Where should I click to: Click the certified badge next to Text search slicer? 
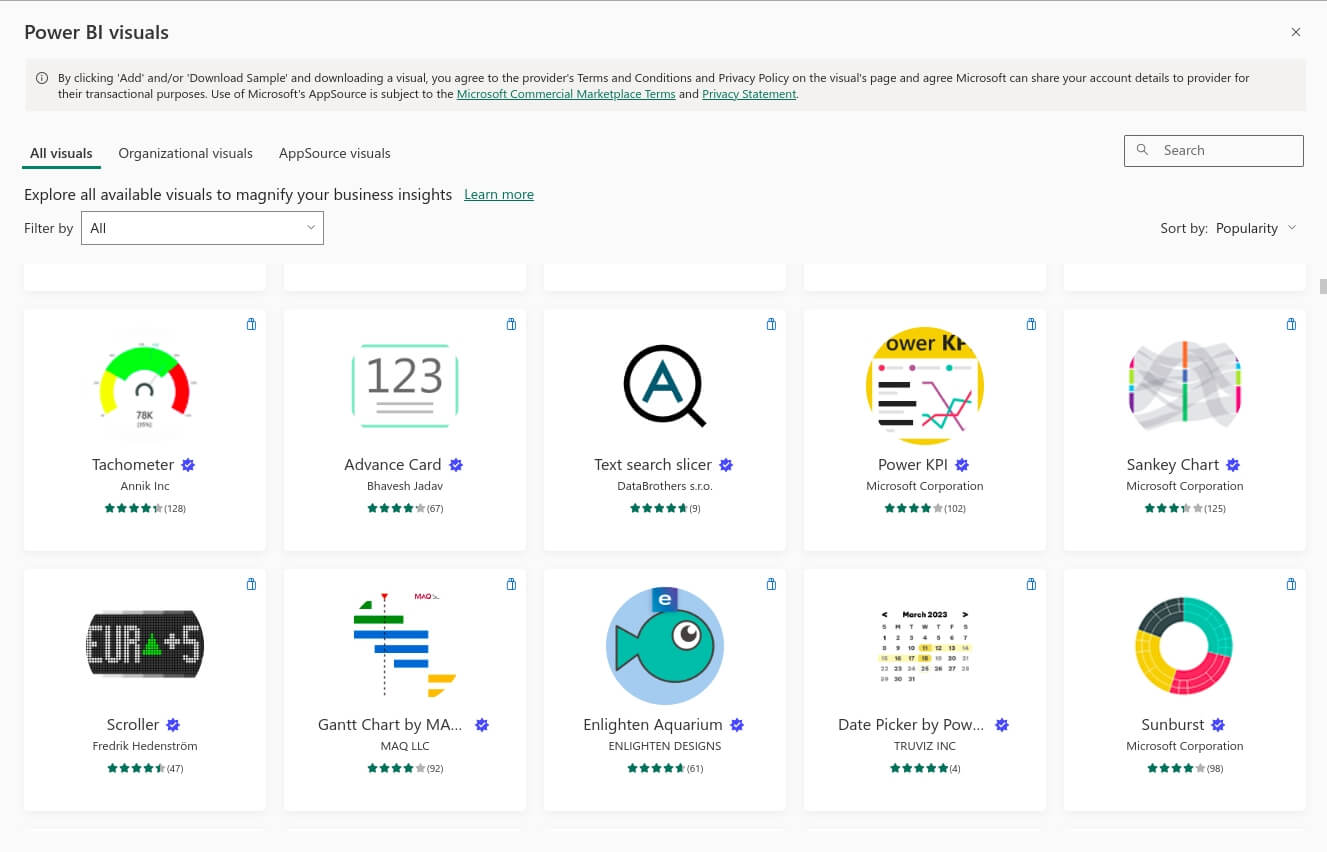pos(726,465)
